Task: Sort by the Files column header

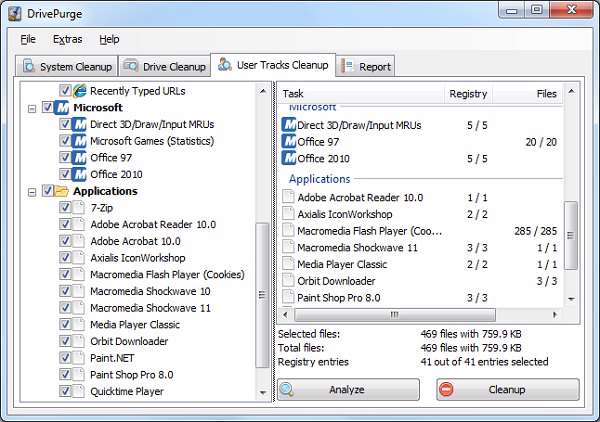Action: click(x=528, y=94)
